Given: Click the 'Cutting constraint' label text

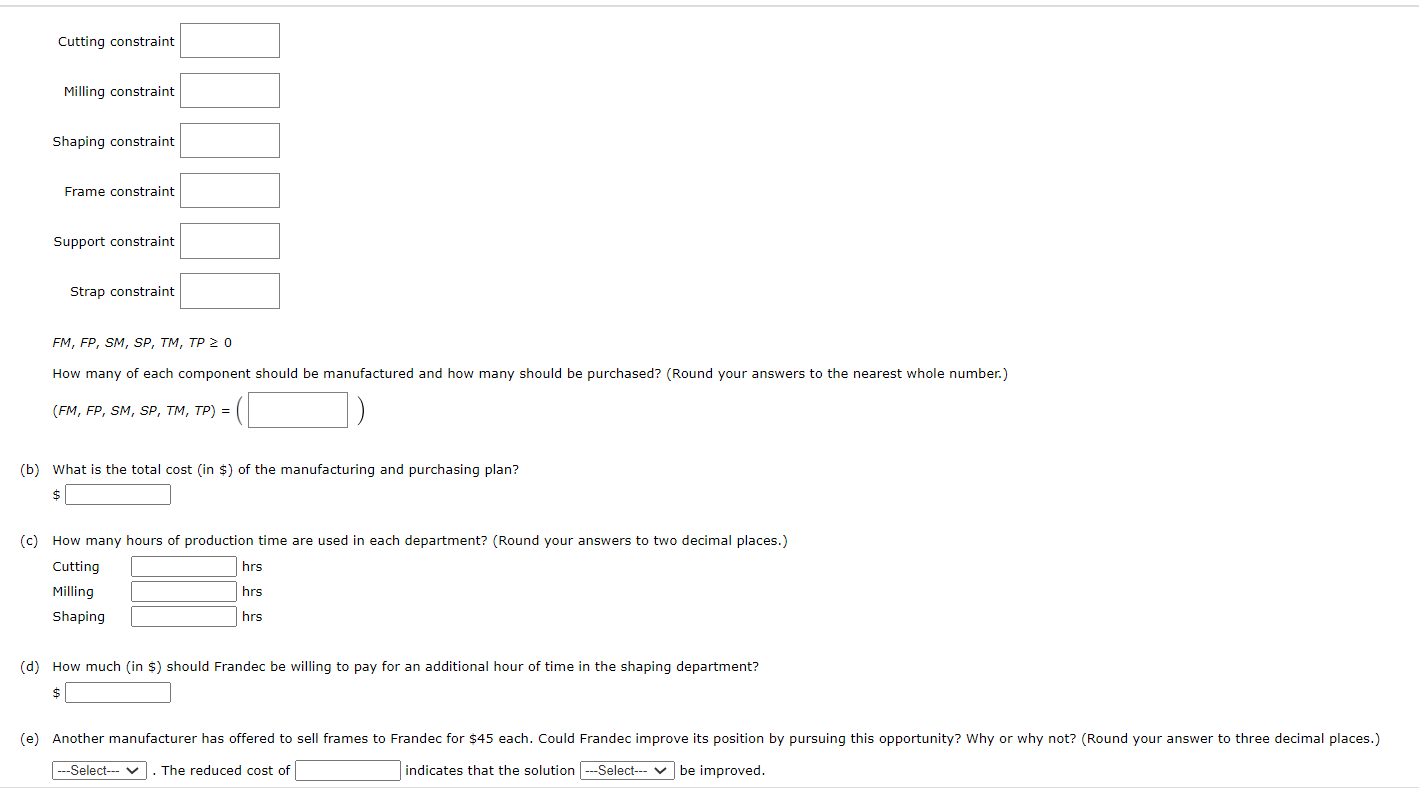Looking at the screenshot, I should [x=116, y=42].
